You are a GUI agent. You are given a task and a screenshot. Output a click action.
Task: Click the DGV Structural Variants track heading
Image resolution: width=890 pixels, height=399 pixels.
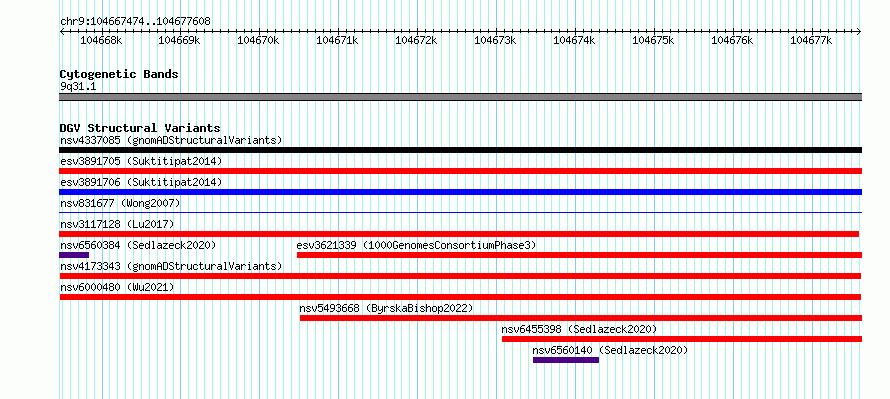point(140,128)
